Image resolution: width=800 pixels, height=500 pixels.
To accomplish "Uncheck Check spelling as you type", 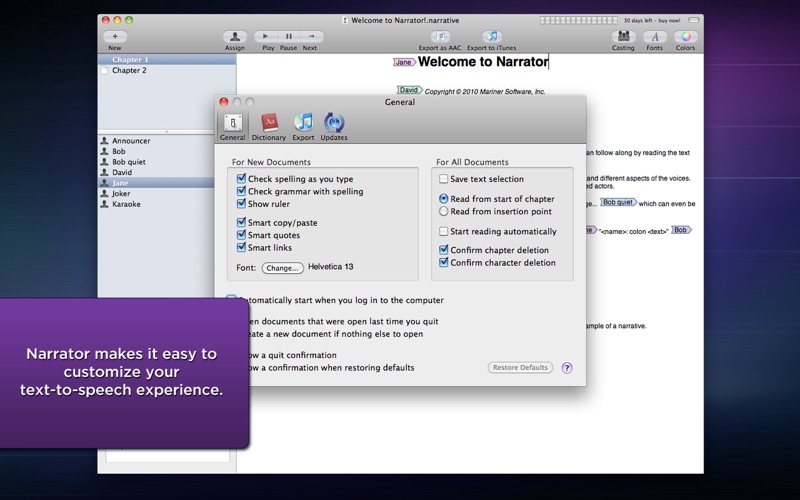I will (241, 179).
